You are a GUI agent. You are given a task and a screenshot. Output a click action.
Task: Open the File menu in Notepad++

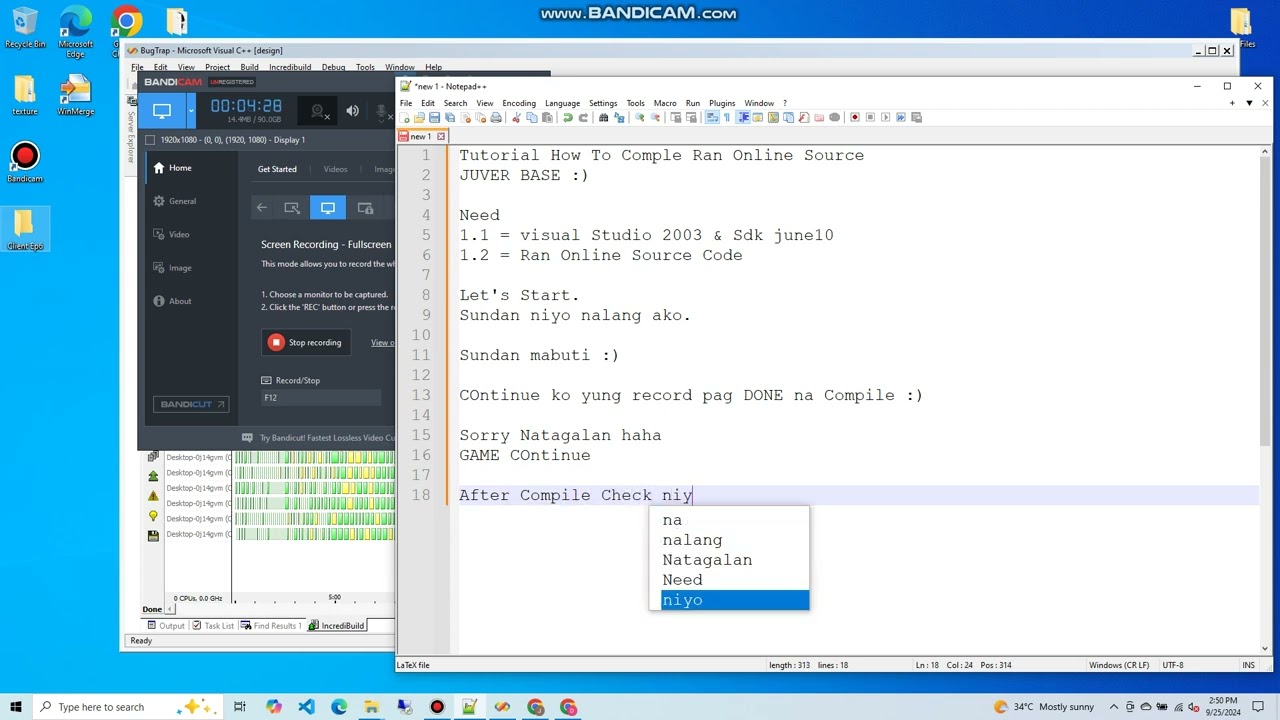pyautogui.click(x=406, y=103)
